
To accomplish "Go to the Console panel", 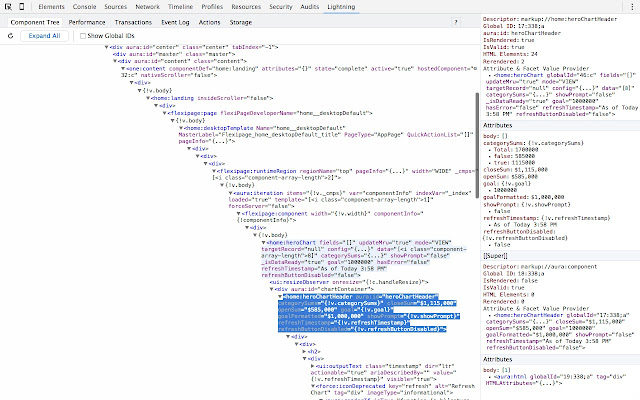I will [x=84, y=7].
